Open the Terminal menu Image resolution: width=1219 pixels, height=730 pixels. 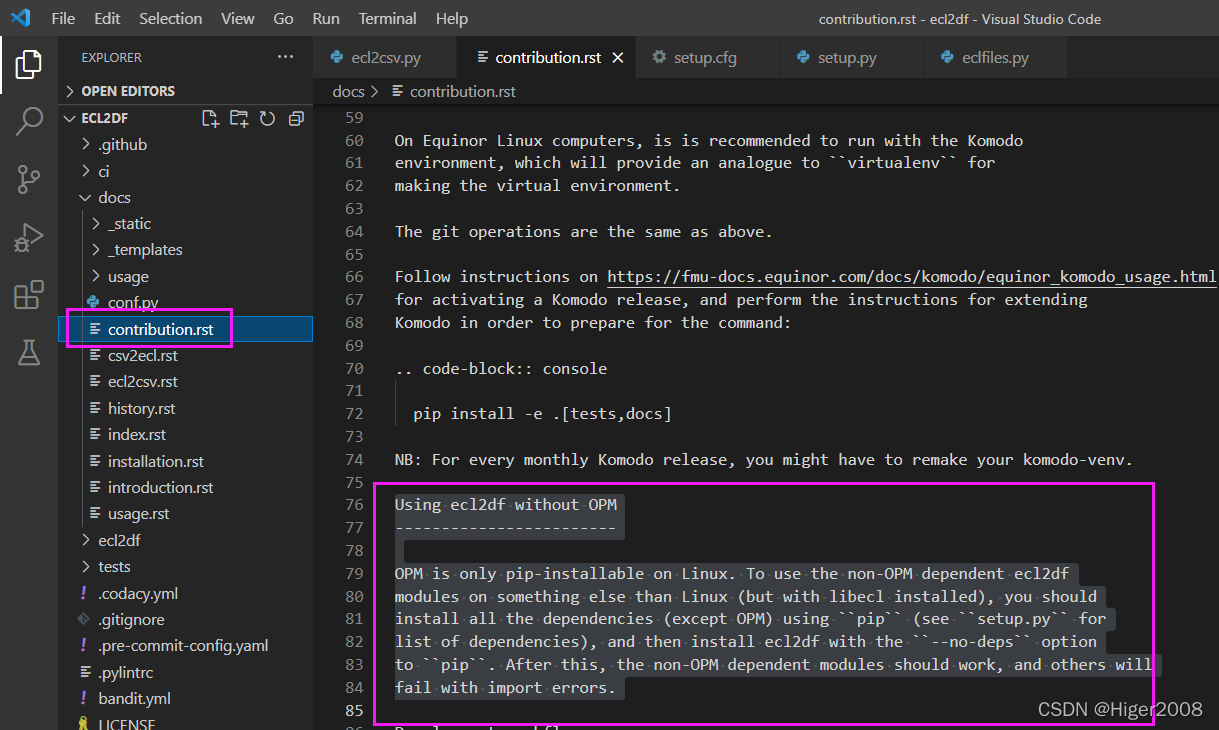(x=388, y=19)
